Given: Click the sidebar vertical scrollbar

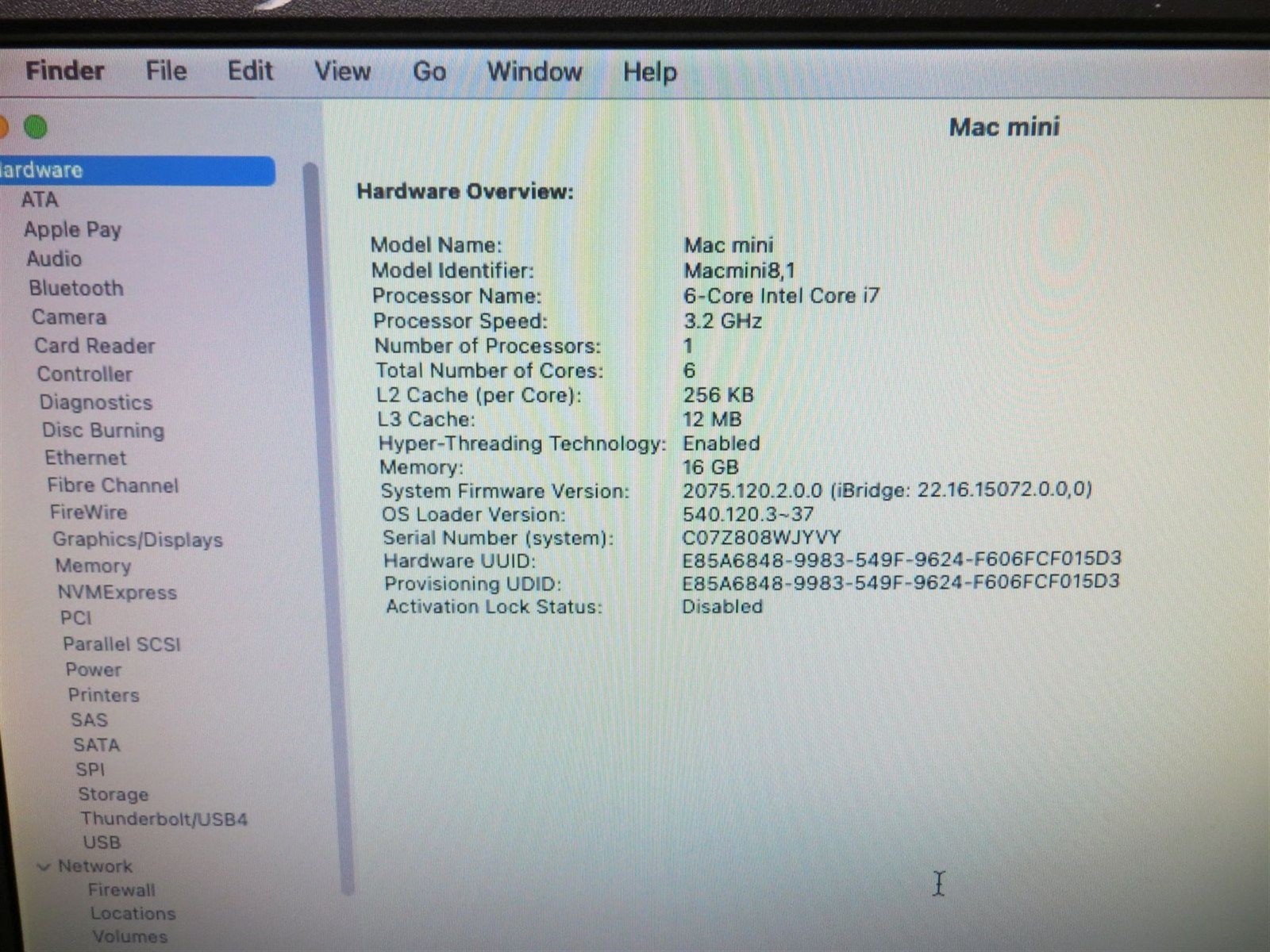Looking at the screenshot, I should (x=328, y=528).
